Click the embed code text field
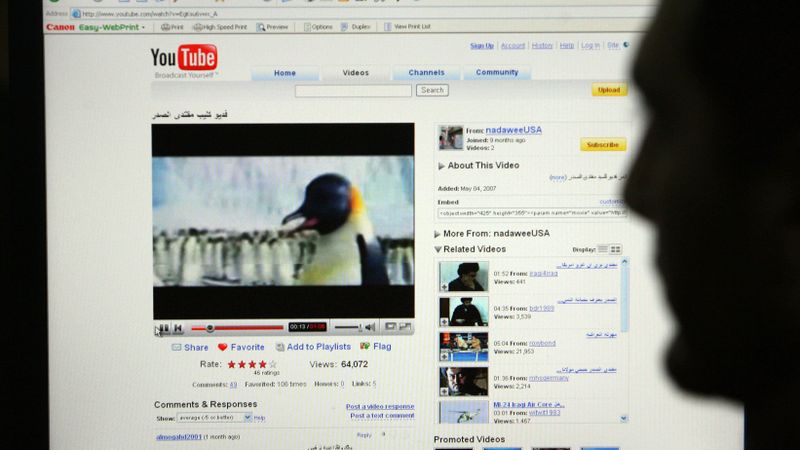 click(x=532, y=213)
